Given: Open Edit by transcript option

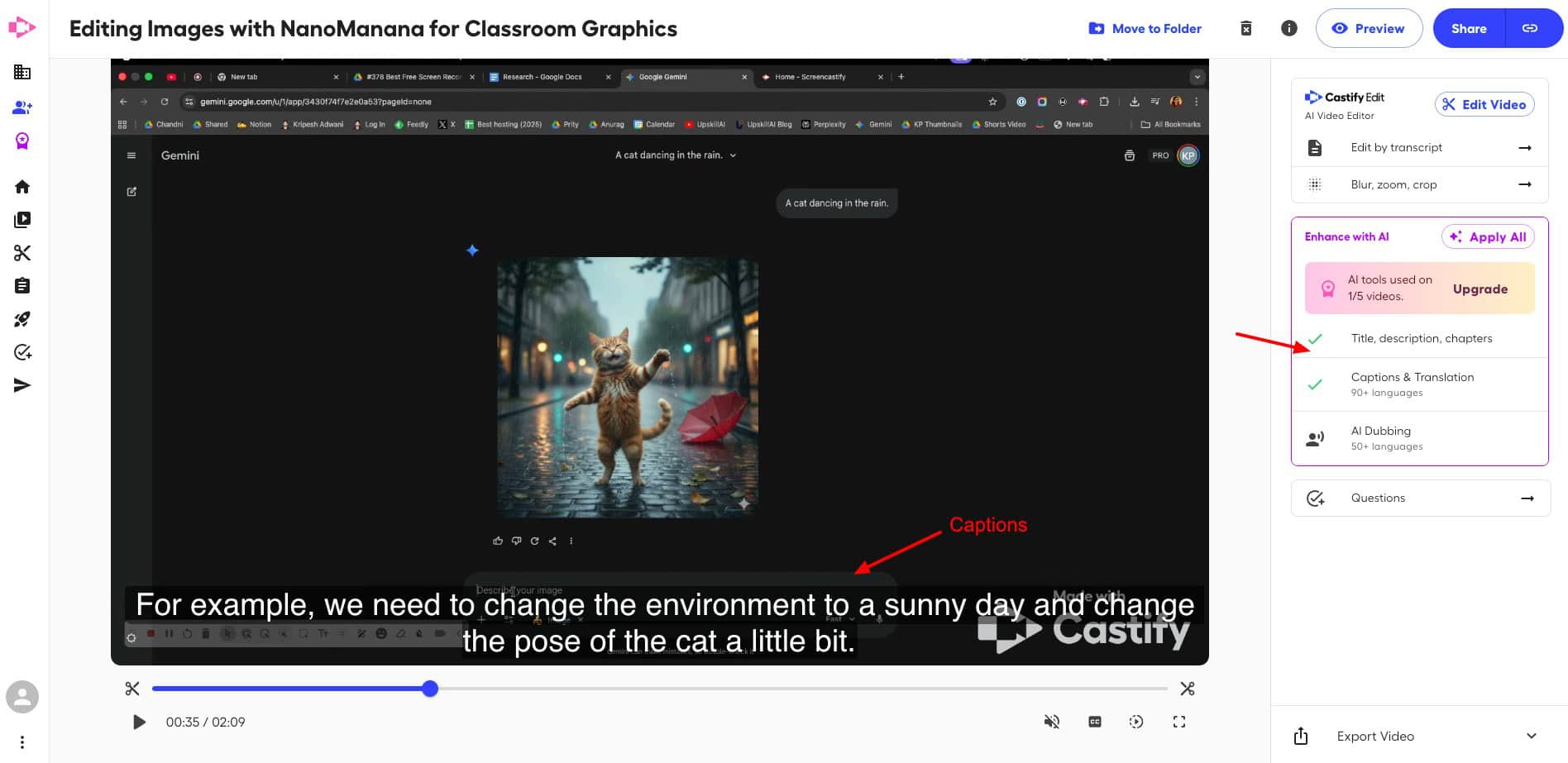Looking at the screenshot, I should [1418, 148].
